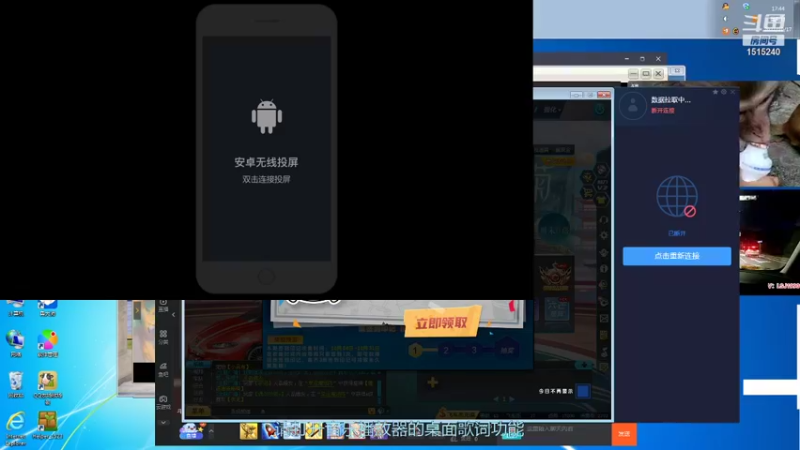
Task: Open the 云游戏 cloud gaming sidebar icon
Action: point(163,402)
